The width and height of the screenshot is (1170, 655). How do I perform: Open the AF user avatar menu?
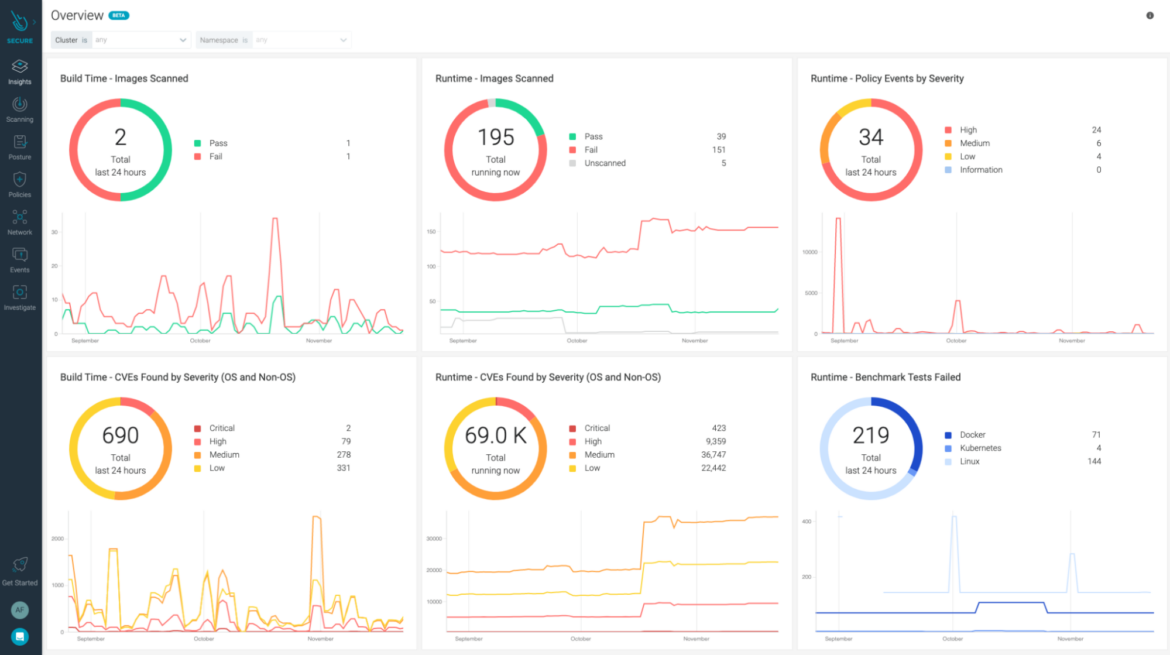click(x=20, y=610)
